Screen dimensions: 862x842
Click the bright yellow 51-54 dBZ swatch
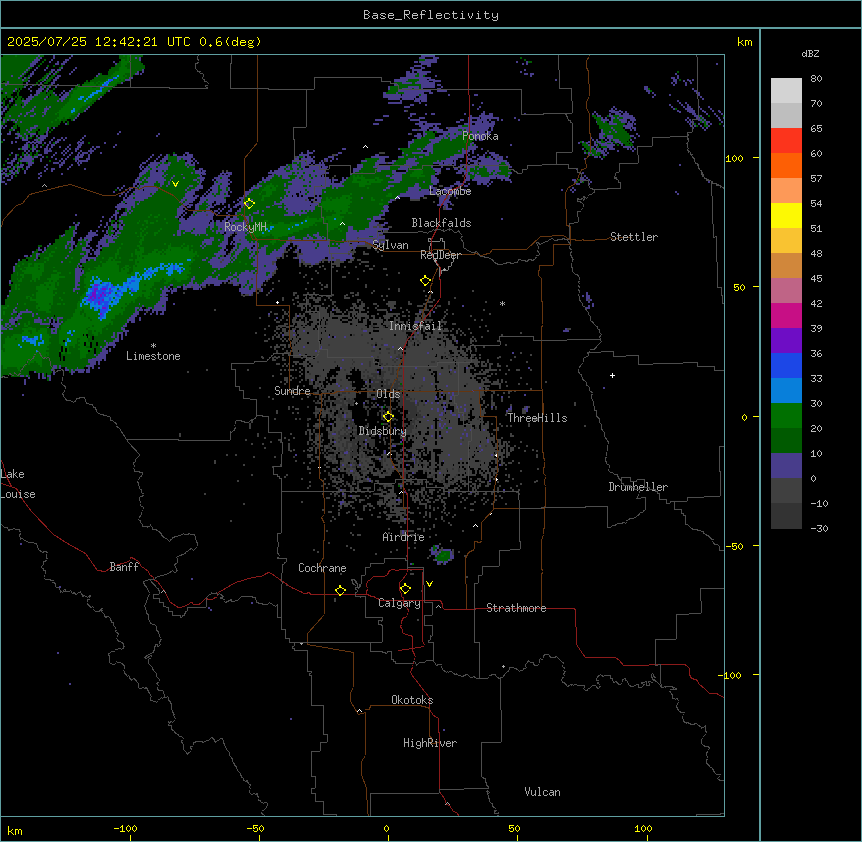[x=786, y=216]
